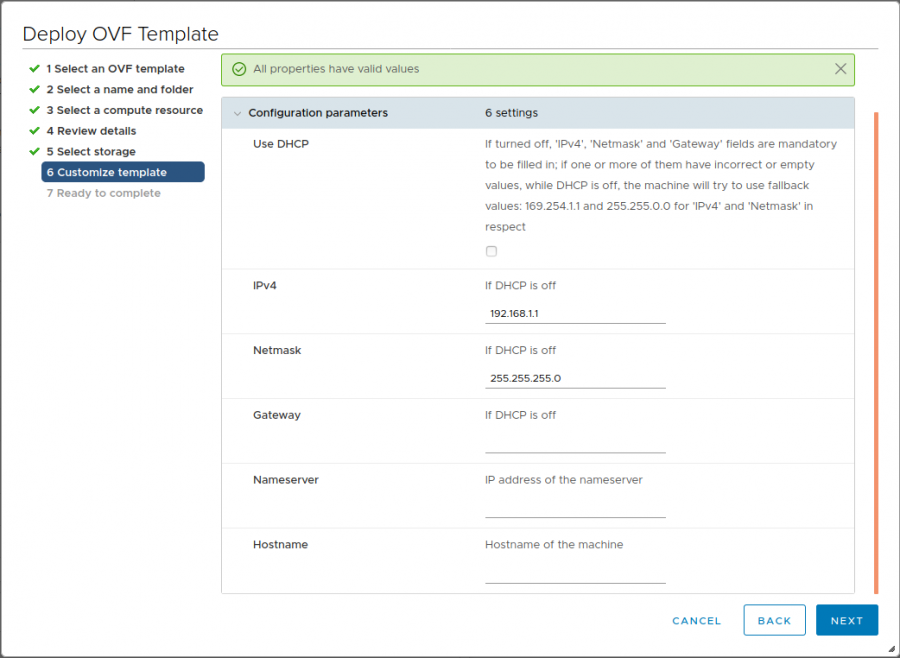Click the IPv4 address input field

click(x=575, y=314)
